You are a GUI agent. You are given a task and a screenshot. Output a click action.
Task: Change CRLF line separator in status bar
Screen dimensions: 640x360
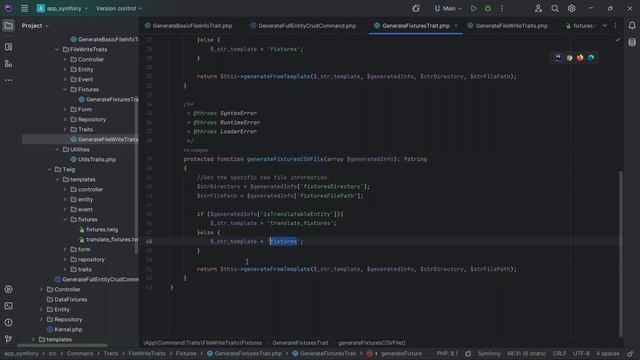(559, 353)
